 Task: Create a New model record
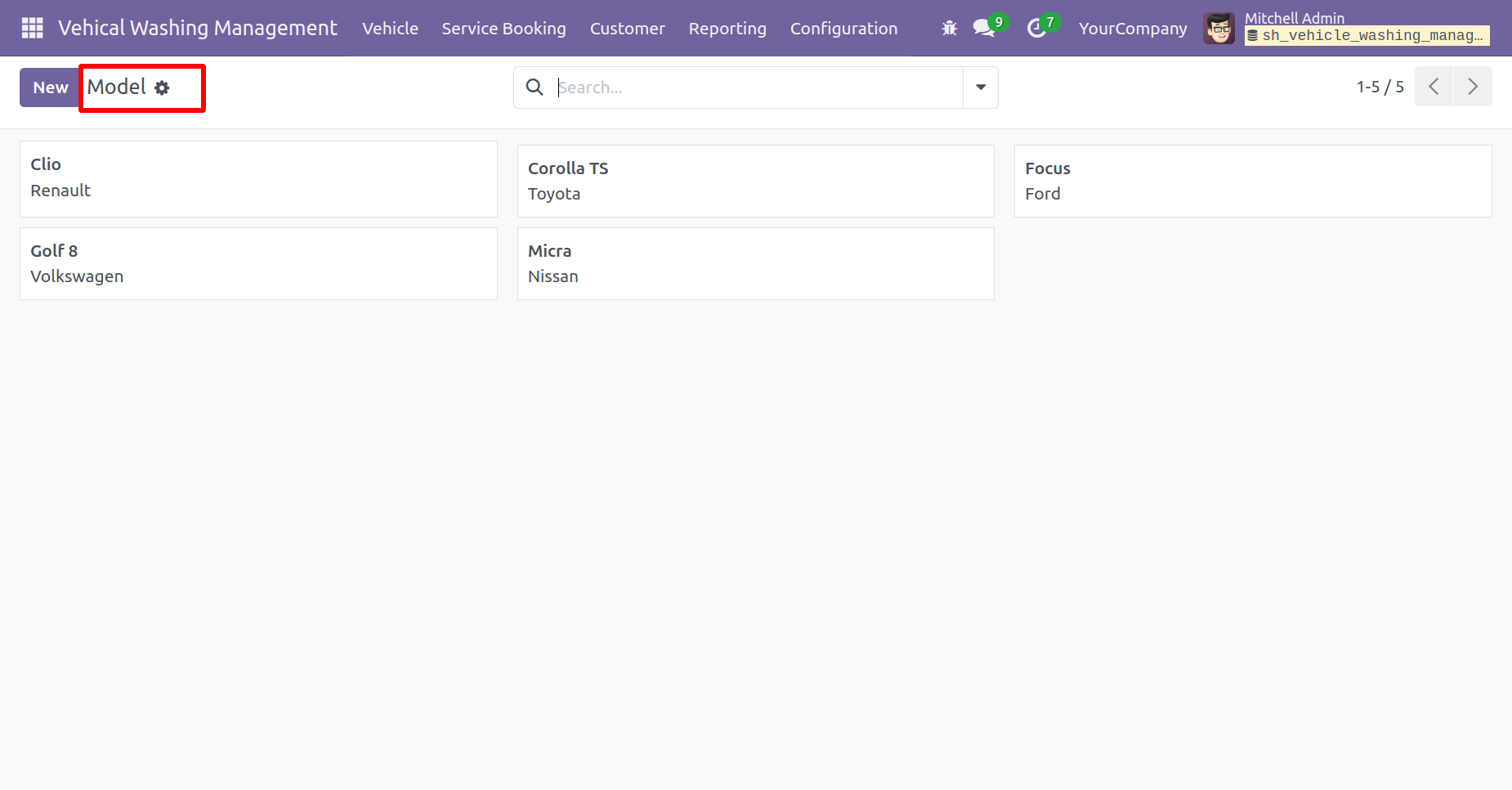(x=51, y=88)
